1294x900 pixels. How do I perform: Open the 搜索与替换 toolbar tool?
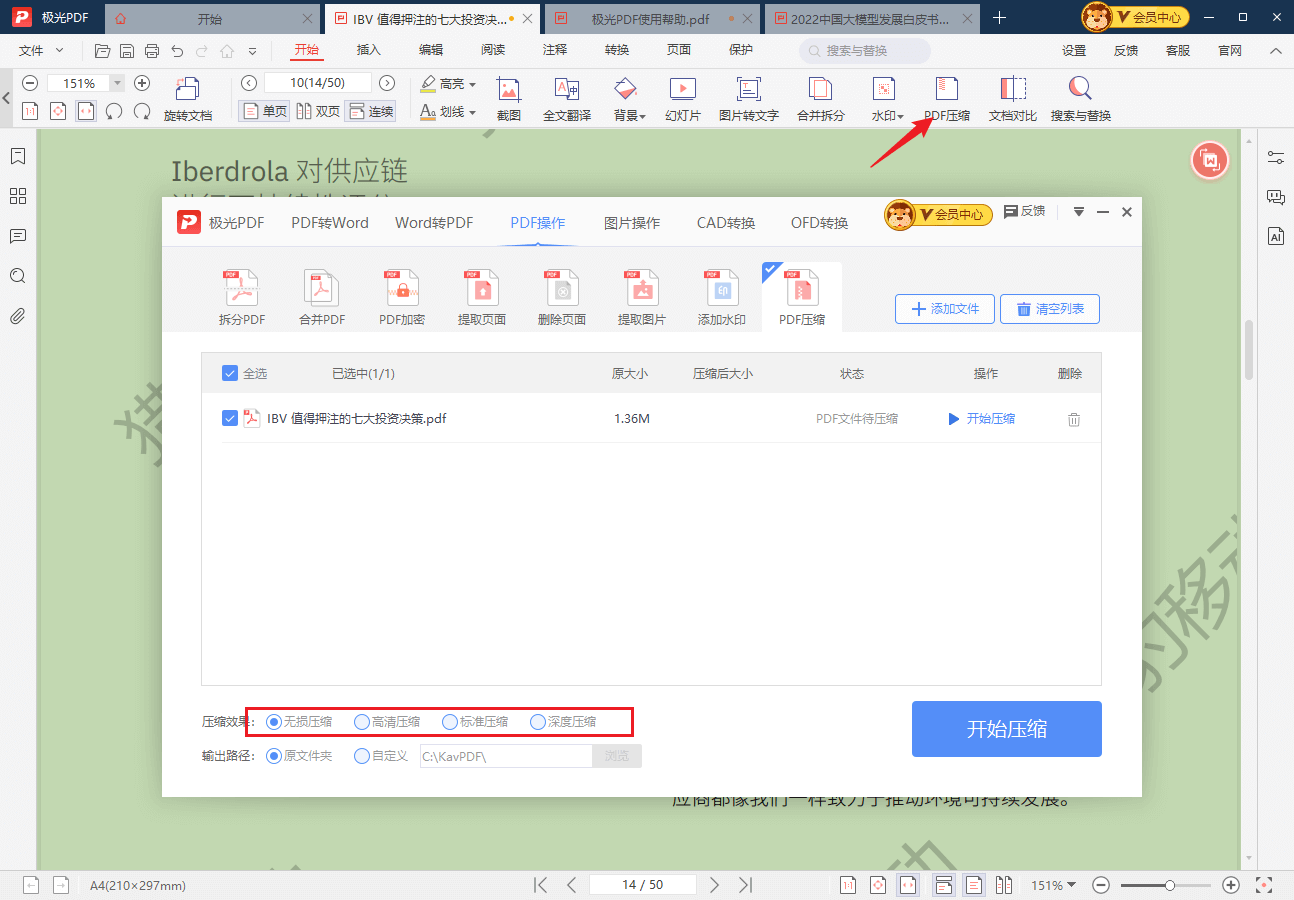1080,99
